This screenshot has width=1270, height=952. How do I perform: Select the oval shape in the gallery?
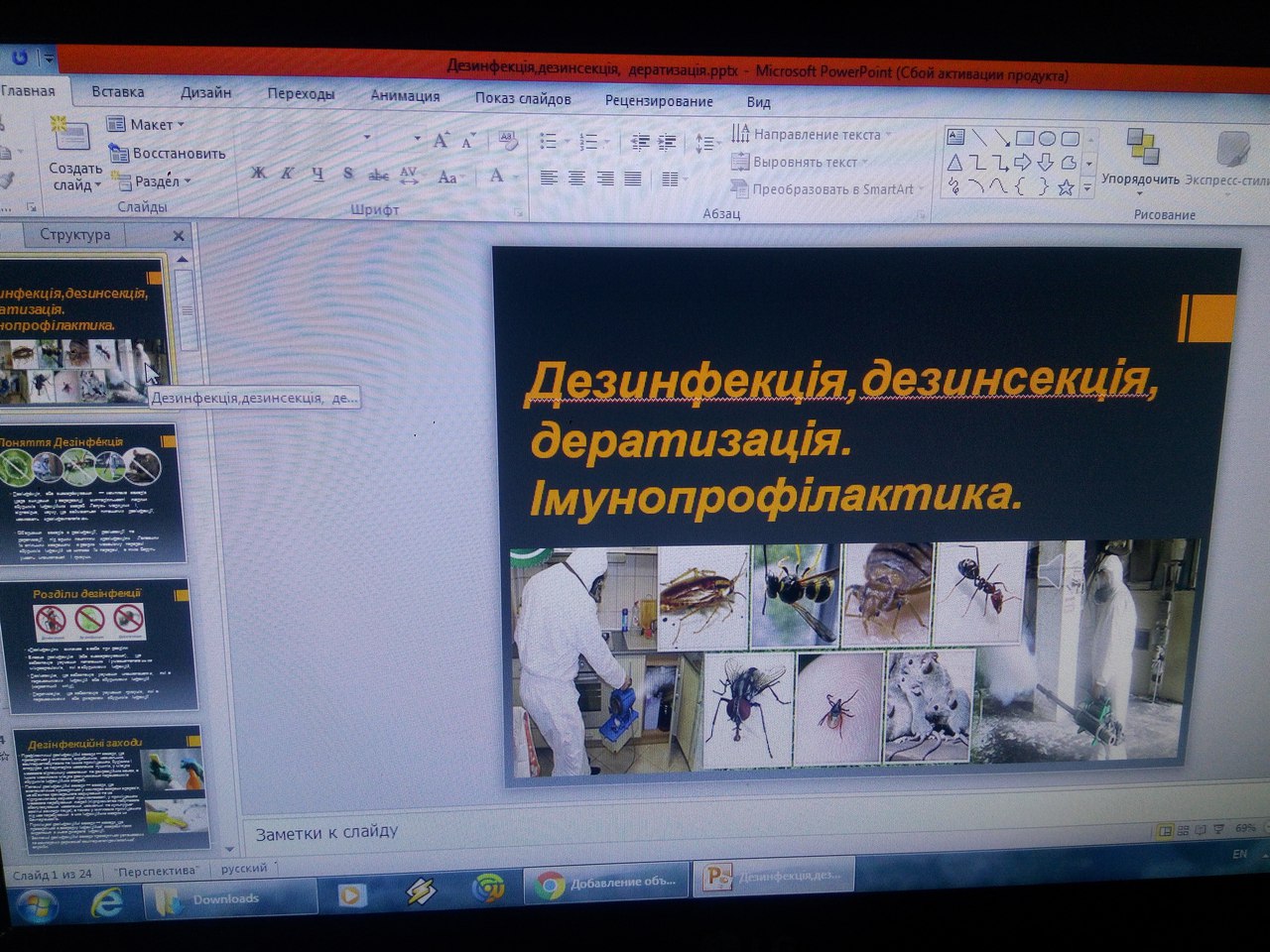[1047, 139]
